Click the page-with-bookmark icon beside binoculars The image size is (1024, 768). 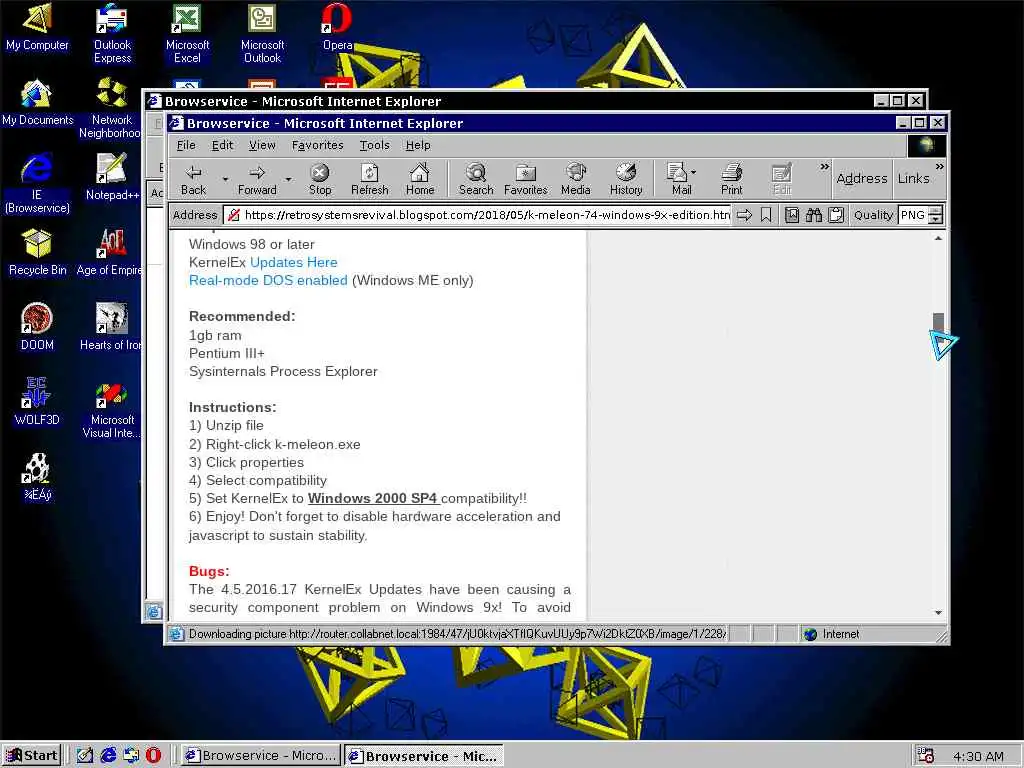click(792, 215)
